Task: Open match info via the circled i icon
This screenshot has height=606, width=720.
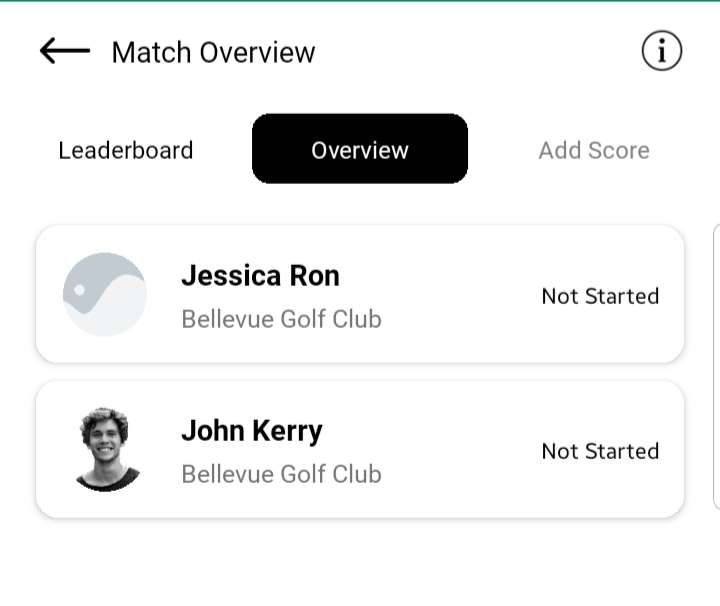Action: 661,51
